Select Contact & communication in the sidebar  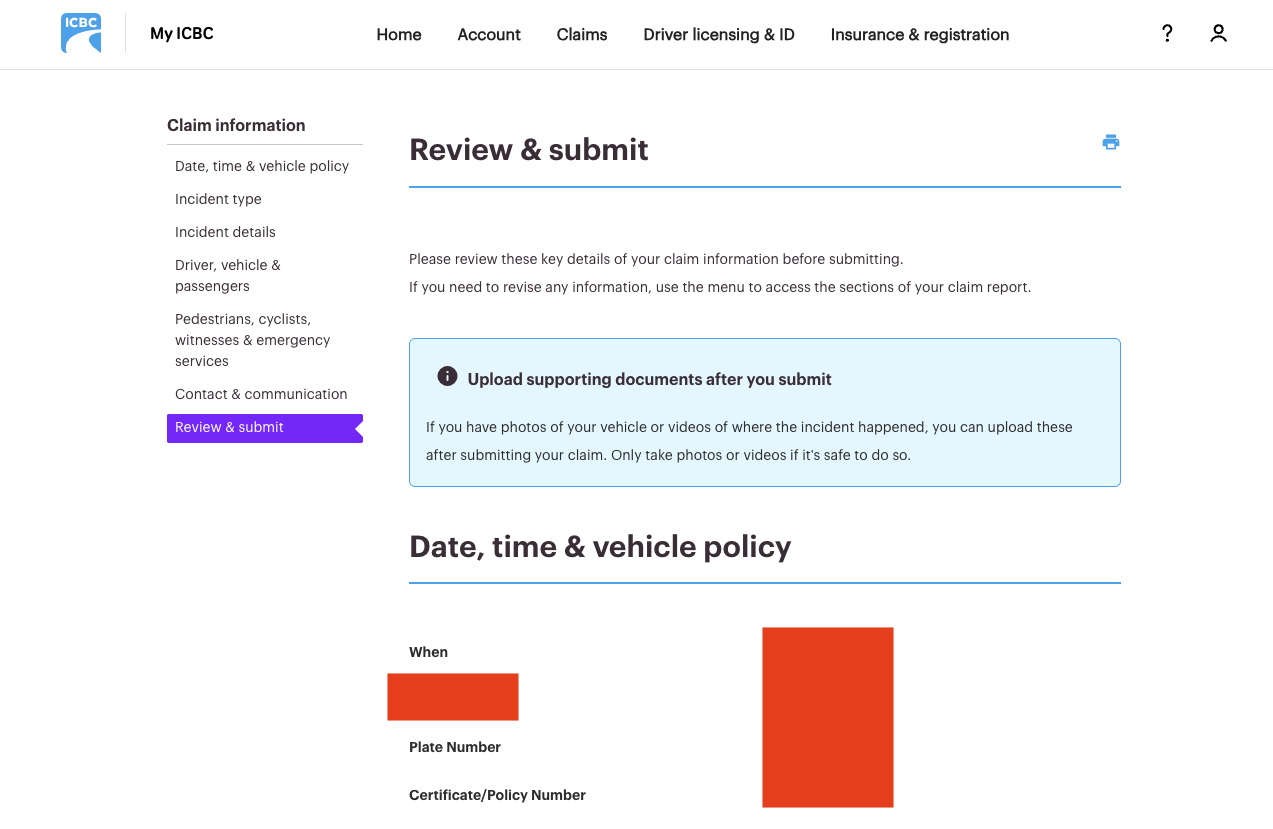[260, 394]
